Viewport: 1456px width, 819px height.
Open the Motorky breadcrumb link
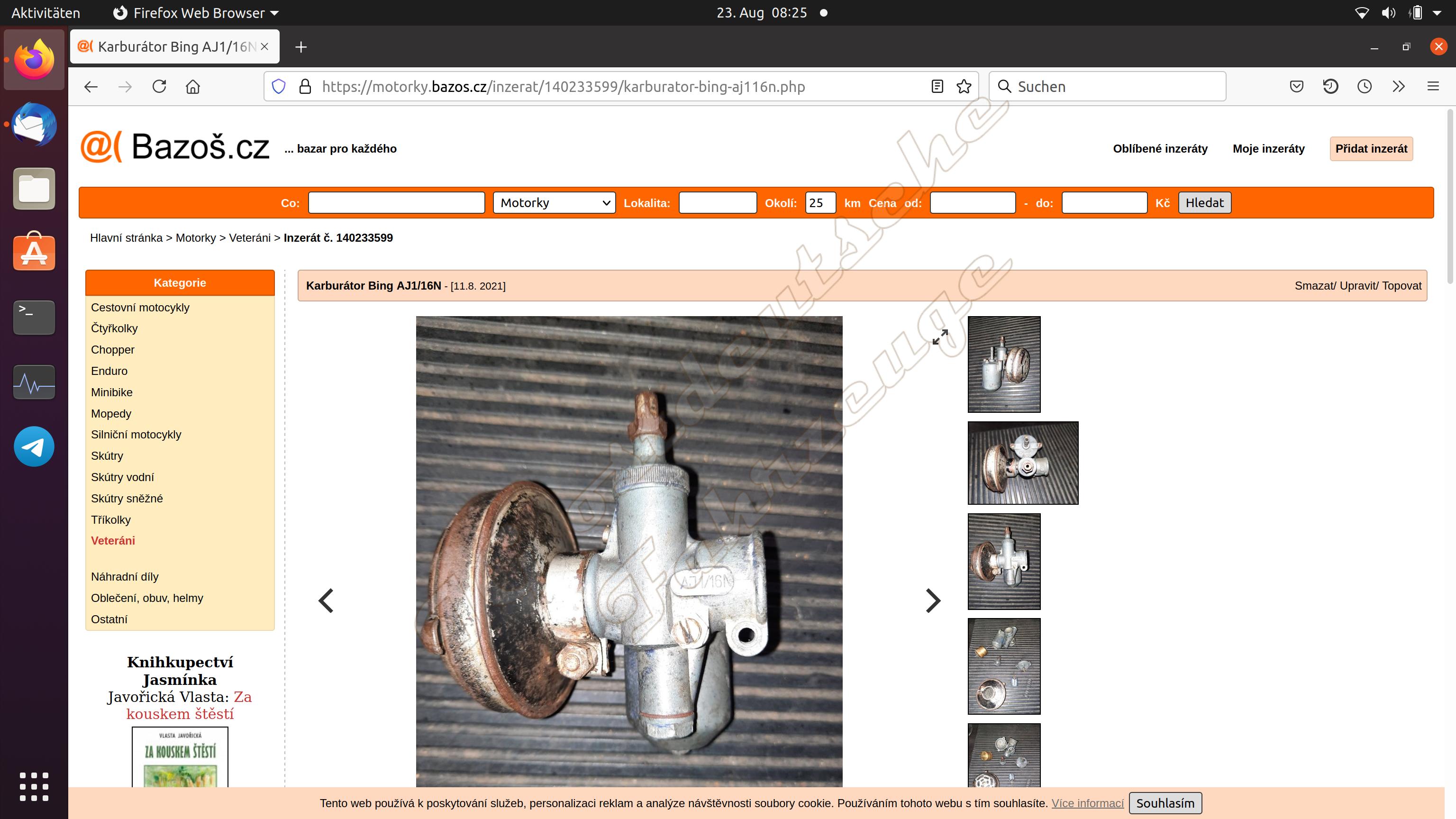[x=196, y=238]
